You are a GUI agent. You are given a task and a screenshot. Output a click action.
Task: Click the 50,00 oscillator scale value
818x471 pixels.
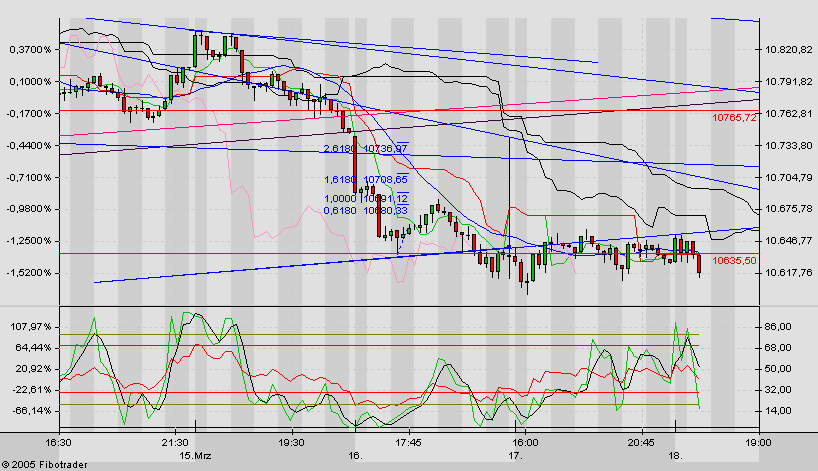click(x=778, y=369)
